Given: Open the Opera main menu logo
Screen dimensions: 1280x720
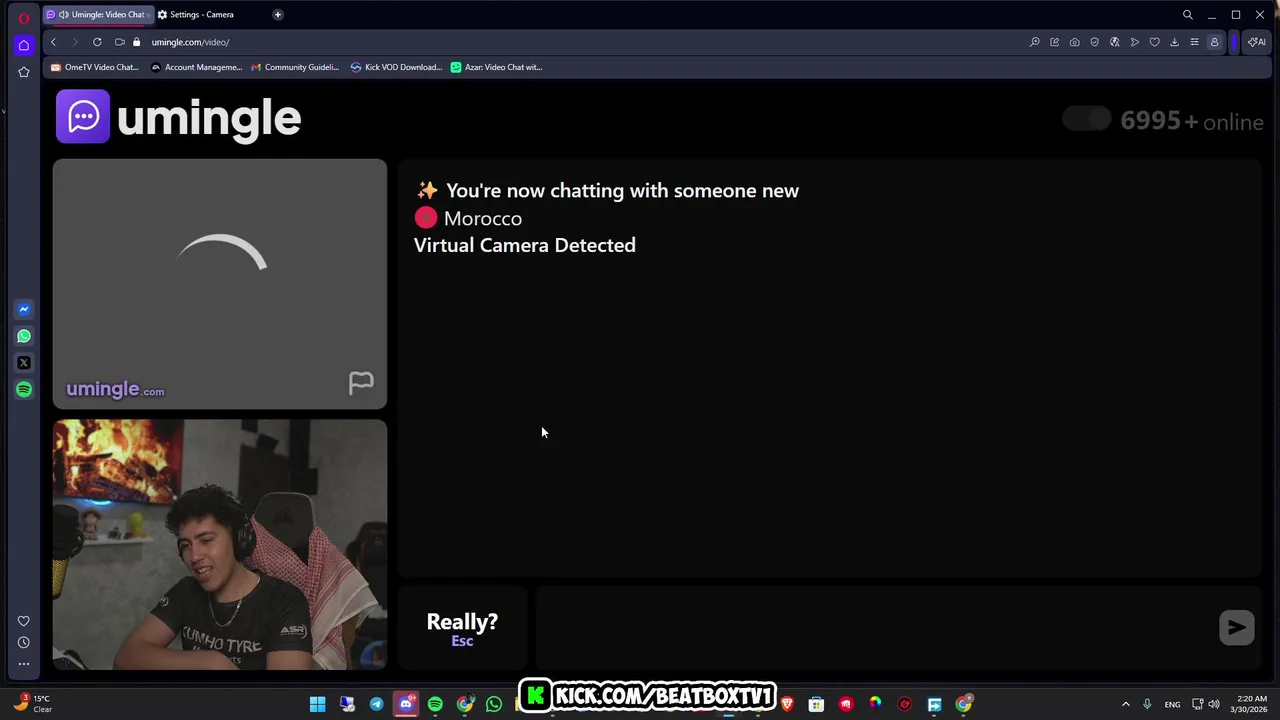Looking at the screenshot, I should [x=24, y=17].
